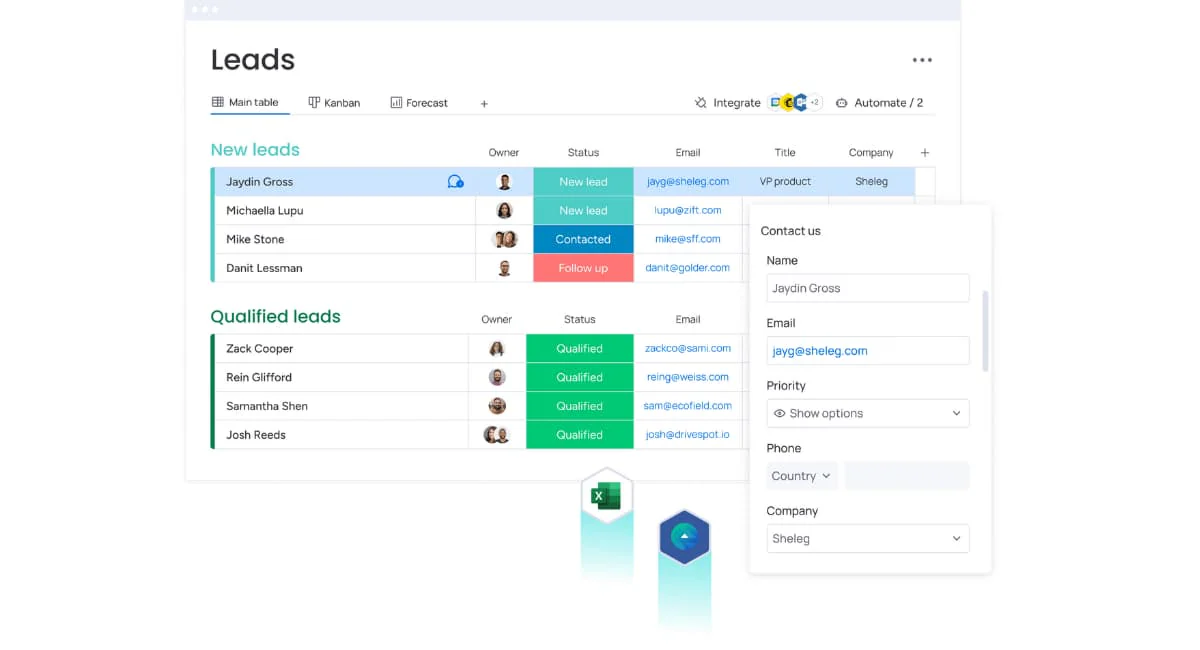Open email jayg@sheleg.com in table
This screenshot has height=650, width=1200.
pos(688,182)
